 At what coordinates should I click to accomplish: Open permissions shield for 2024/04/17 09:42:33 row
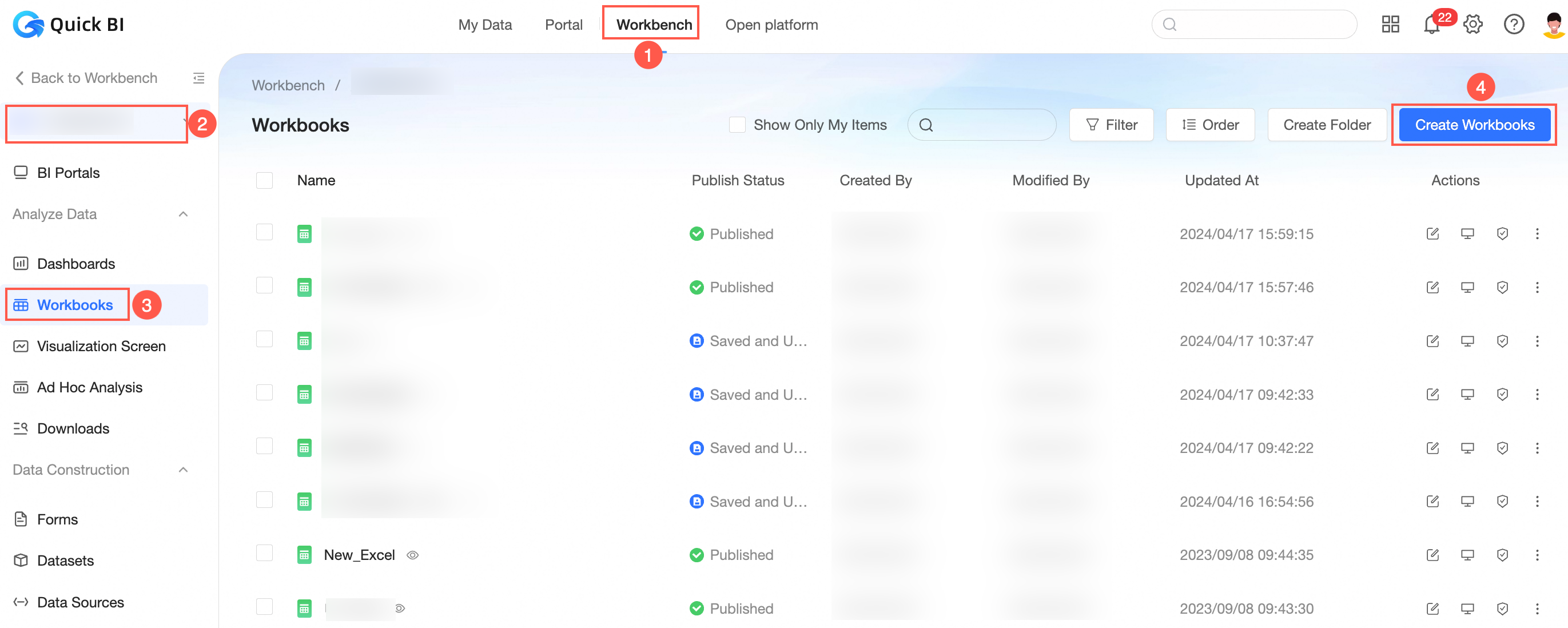[x=1502, y=394]
